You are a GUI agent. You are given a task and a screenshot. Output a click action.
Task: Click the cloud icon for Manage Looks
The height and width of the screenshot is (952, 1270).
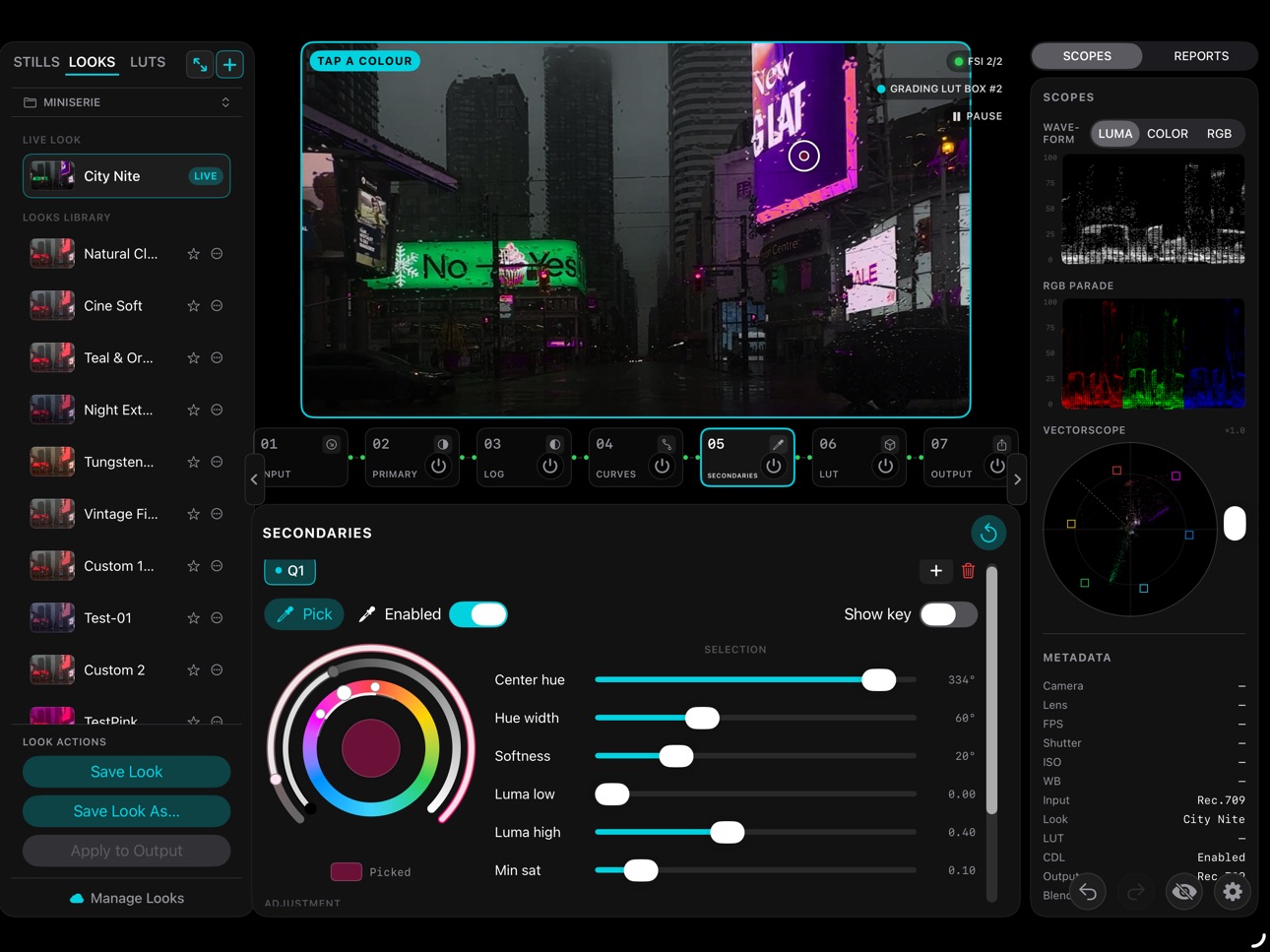(77, 899)
